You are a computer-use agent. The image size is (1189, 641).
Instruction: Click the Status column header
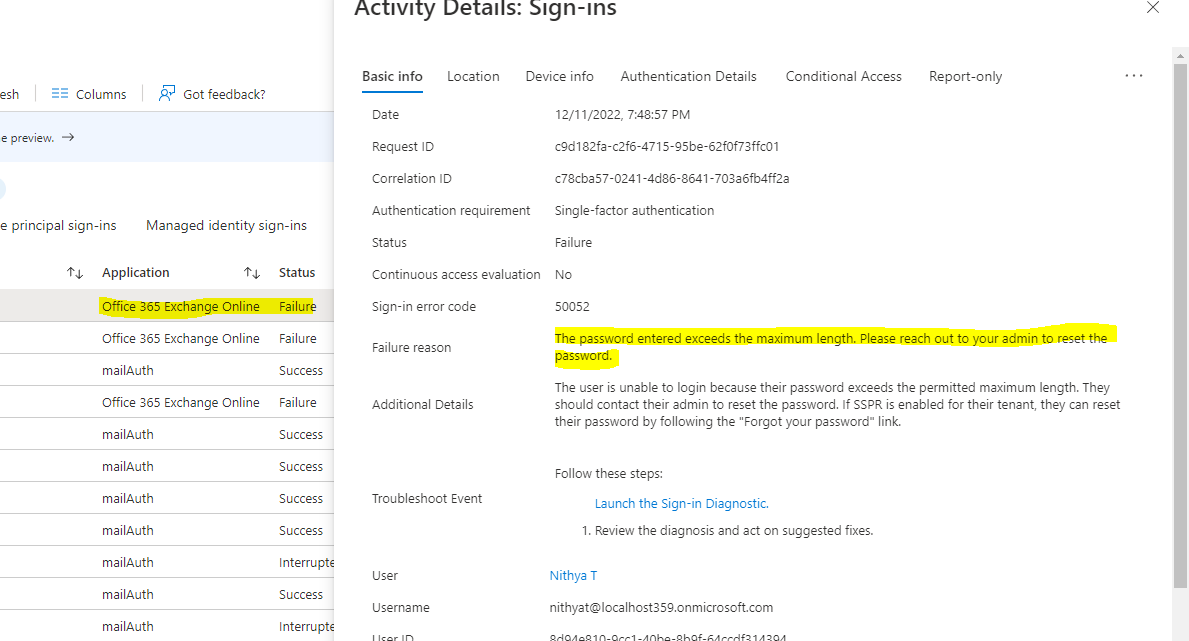click(x=296, y=272)
